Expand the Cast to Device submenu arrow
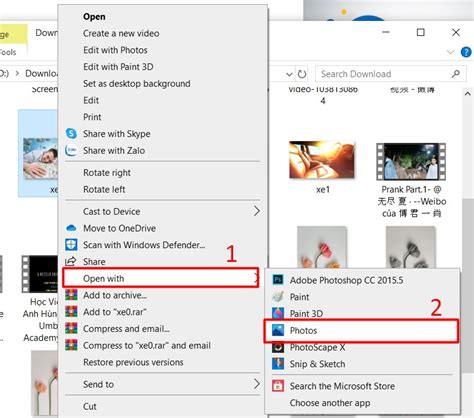Image resolution: width=474 pixels, height=418 pixels. click(x=256, y=211)
